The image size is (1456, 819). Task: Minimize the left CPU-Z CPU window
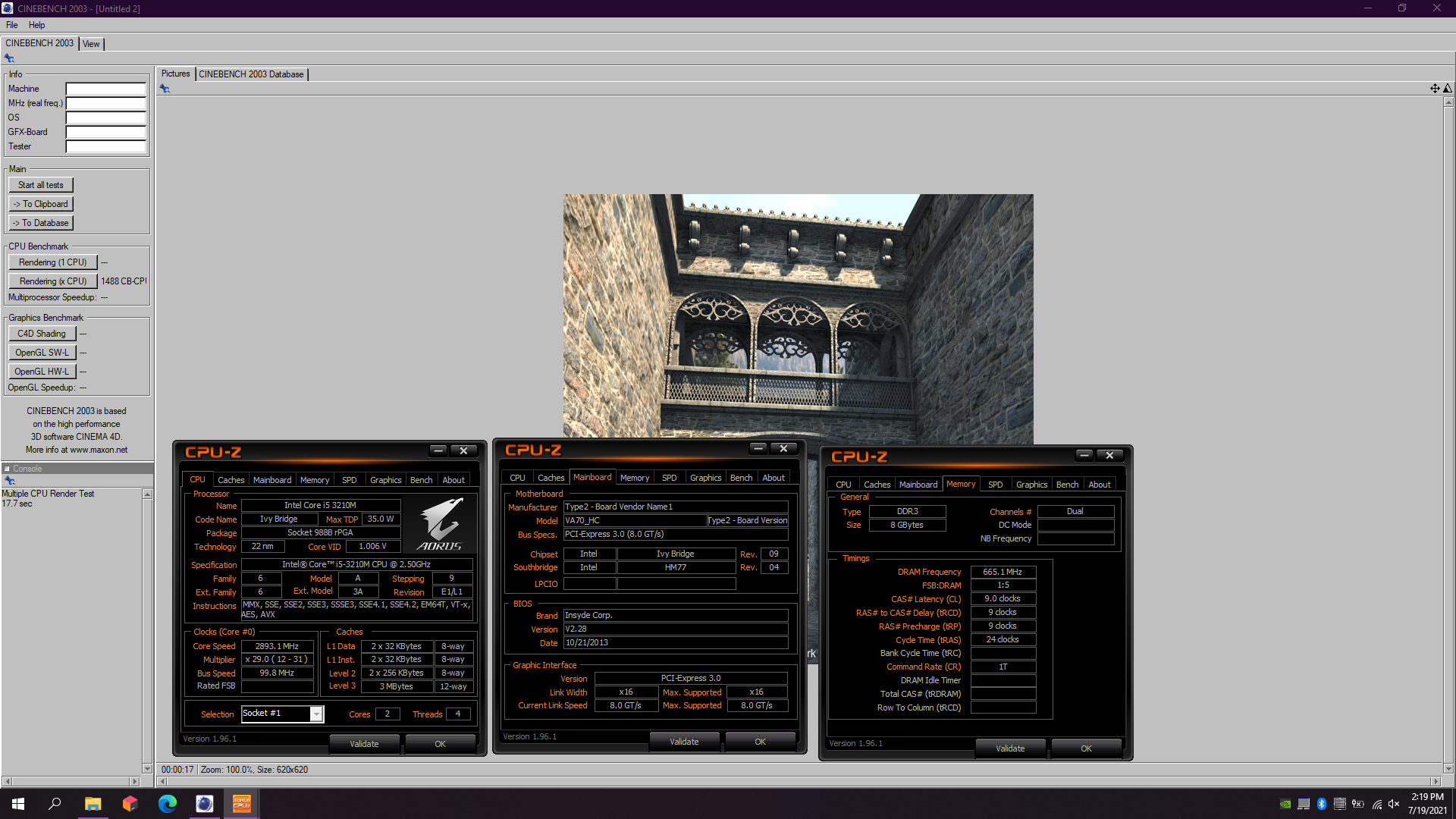[x=438, y=450]
